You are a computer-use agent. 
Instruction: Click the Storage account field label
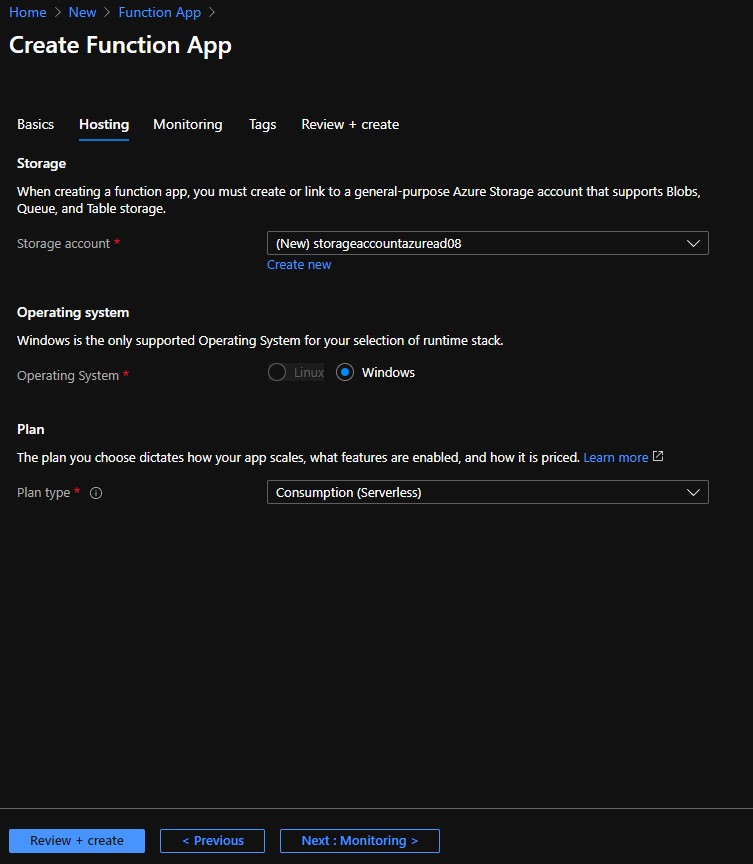coord(63,244)
